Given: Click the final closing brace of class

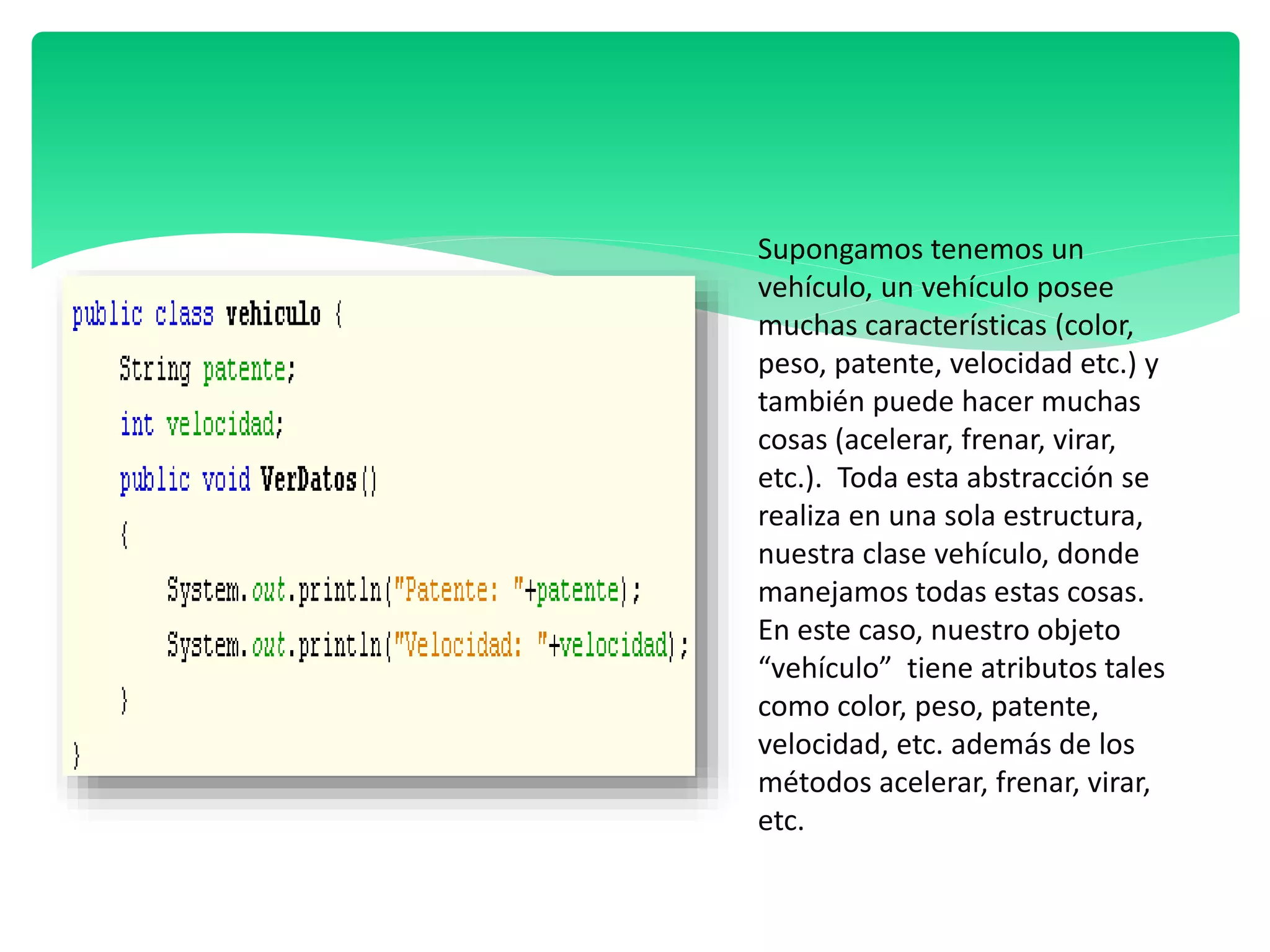Looking at the screenshot, I should click(x=77, y=755).
